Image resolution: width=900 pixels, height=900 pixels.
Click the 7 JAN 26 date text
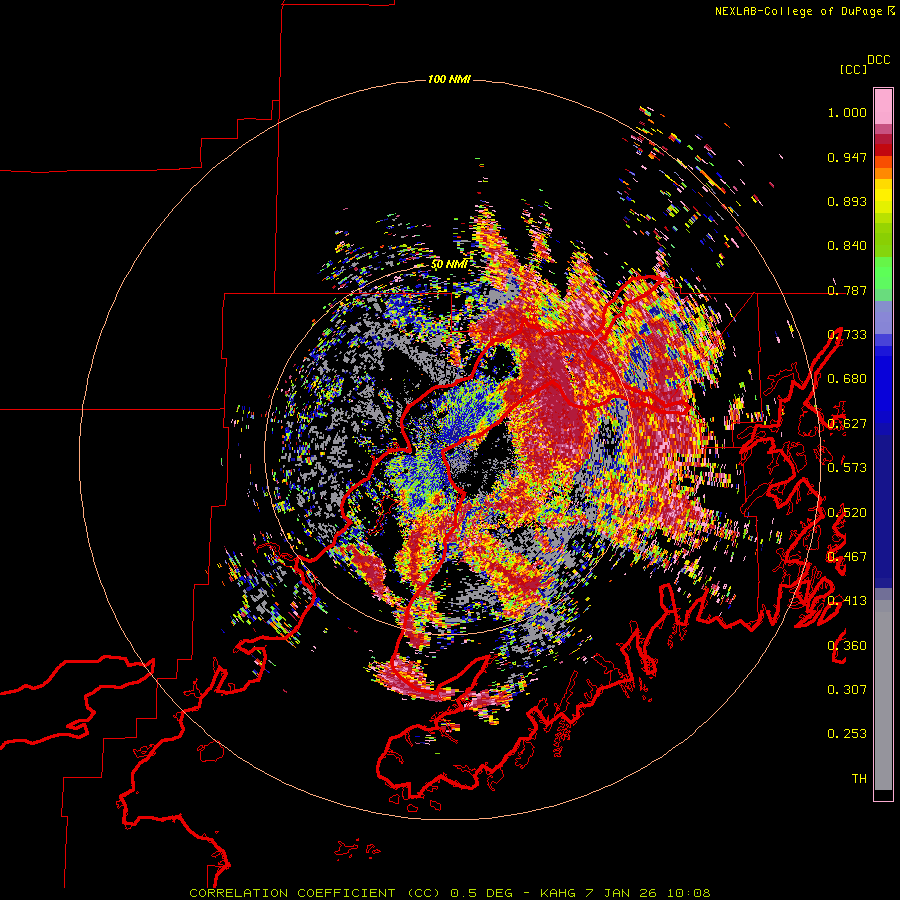622,893
